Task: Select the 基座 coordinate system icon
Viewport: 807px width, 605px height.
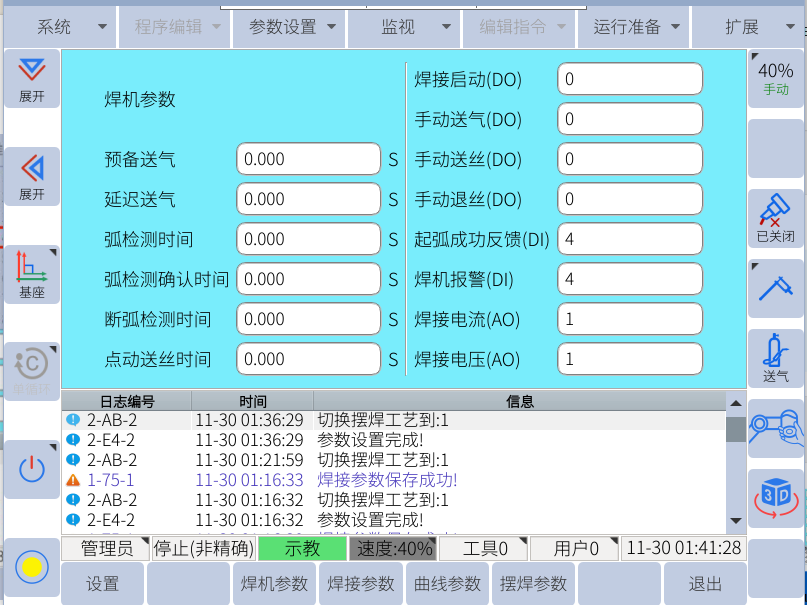Action: pos(31,274)
